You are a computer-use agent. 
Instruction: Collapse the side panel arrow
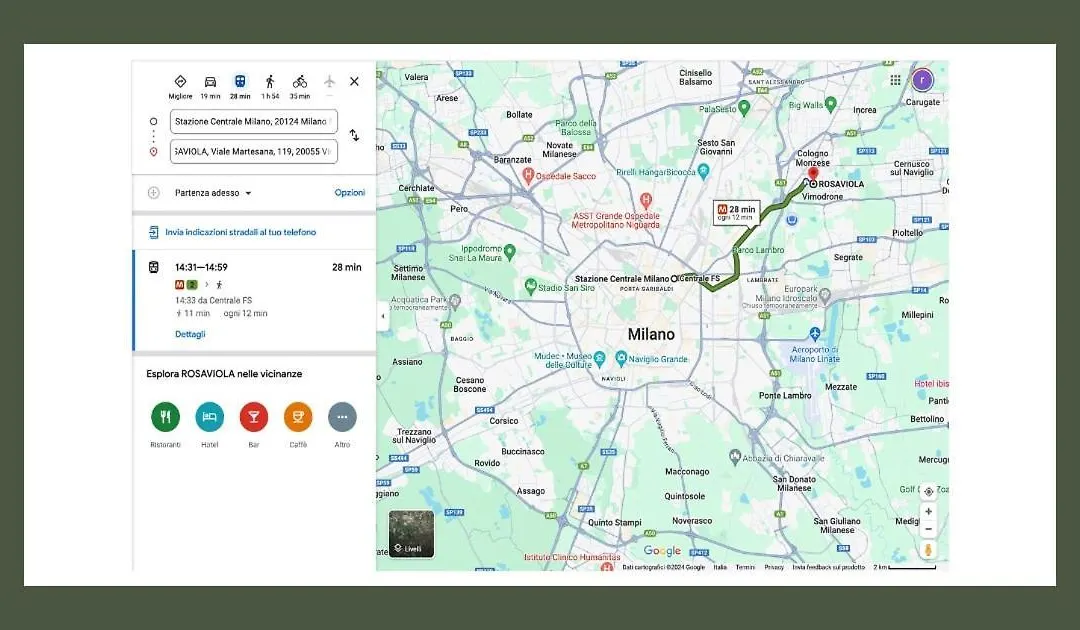[x=383, y=316]
